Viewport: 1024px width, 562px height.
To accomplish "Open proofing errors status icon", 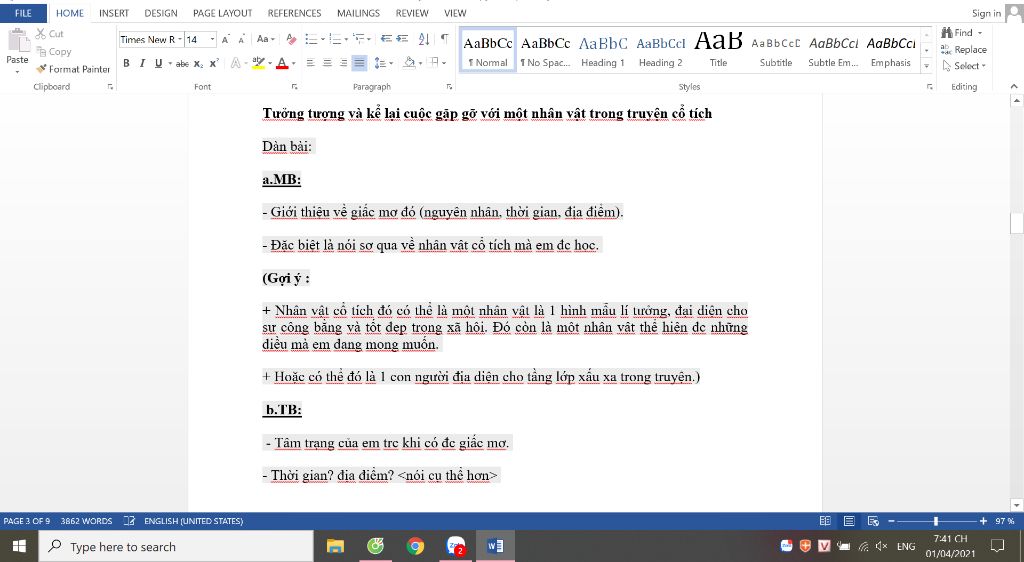I will [129, 521].
